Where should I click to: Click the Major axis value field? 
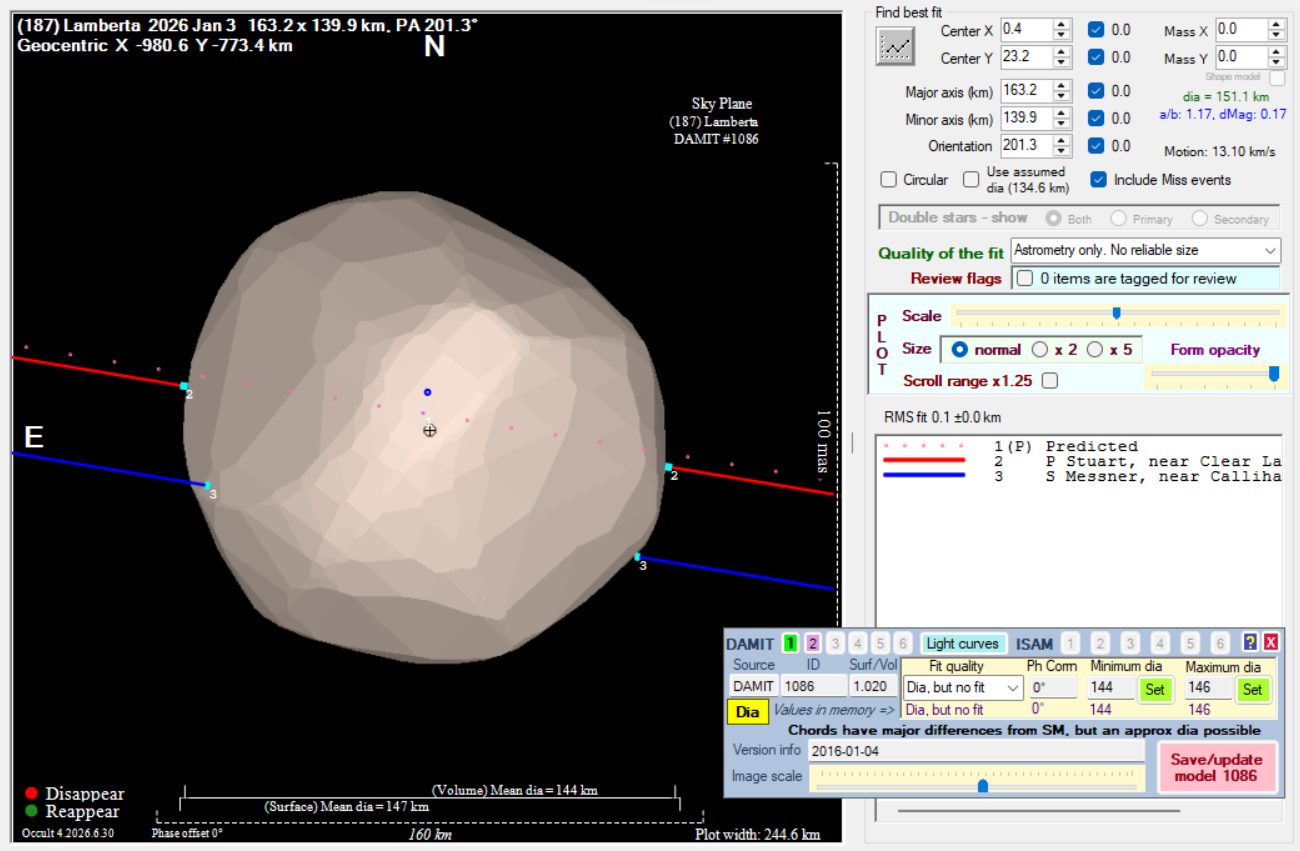(1026, 90)
